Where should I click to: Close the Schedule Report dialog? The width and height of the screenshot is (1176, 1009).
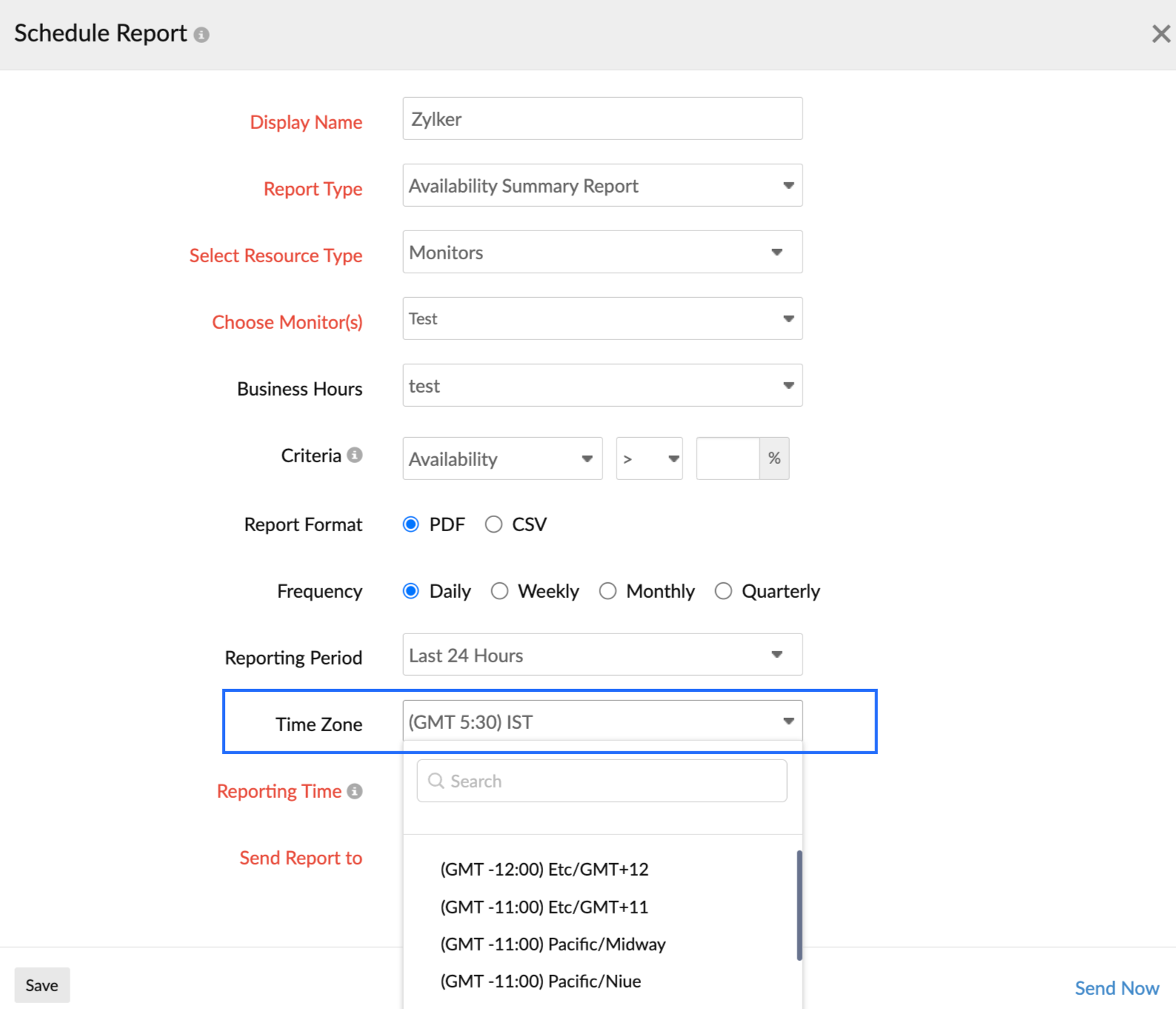[x=1160, y=34]
